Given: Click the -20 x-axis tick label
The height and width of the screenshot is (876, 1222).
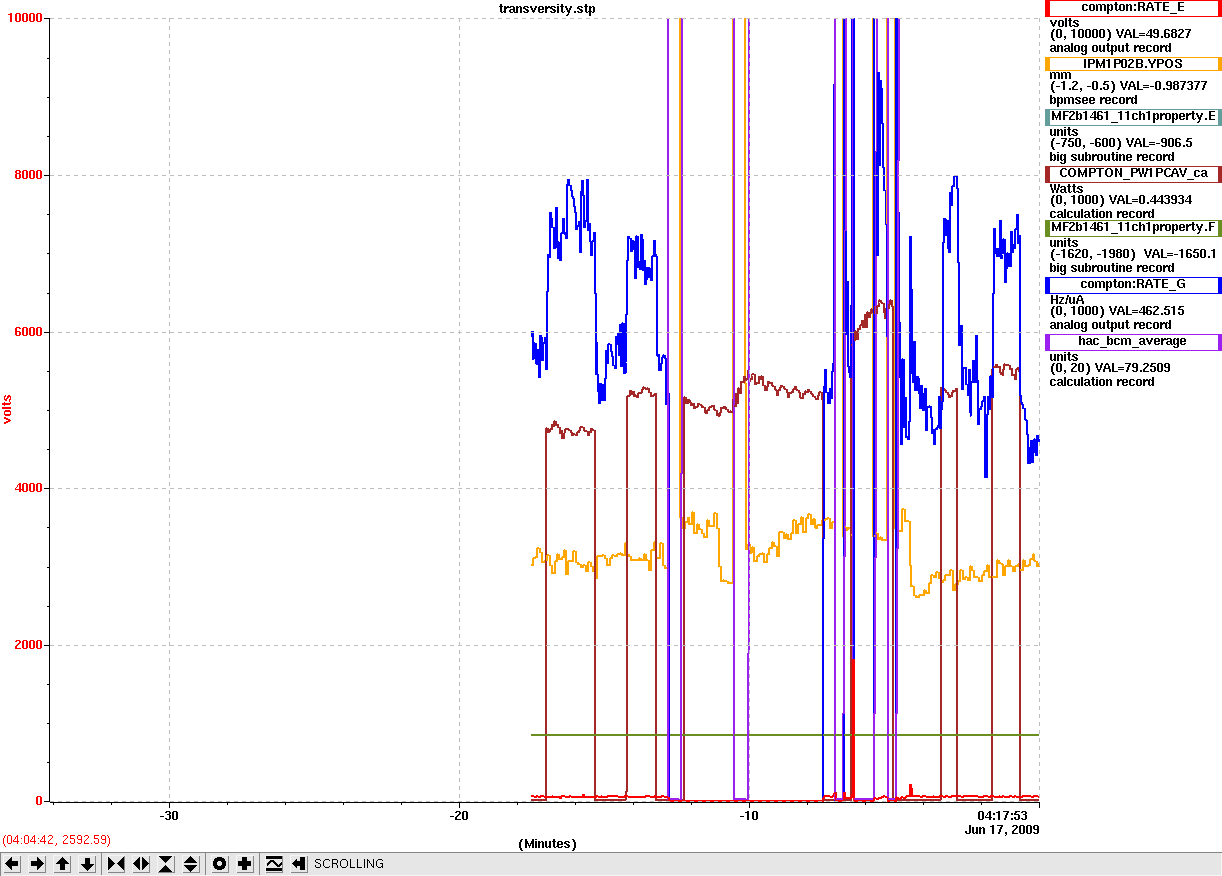Looking at the screenshot, I should [x=459, y=816].
